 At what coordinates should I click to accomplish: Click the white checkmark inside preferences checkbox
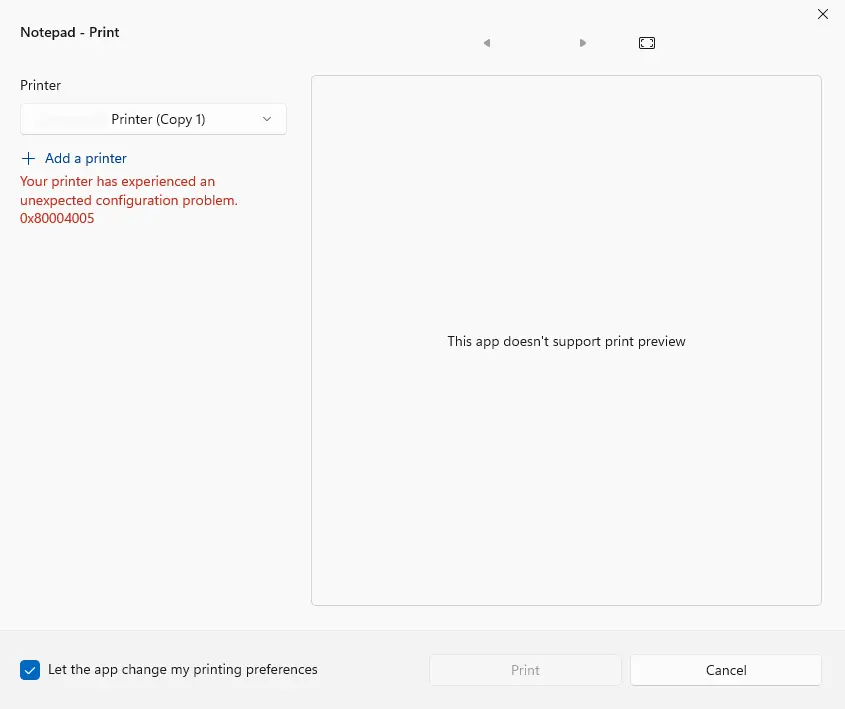[x=30, y=670]
